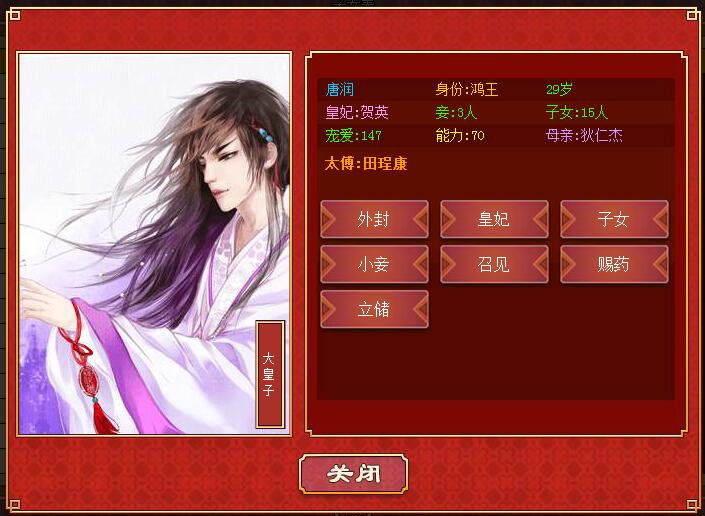Screen dimensions: 705x516
Task: Click the 子女:15人 label
Action: click(577, 112)
